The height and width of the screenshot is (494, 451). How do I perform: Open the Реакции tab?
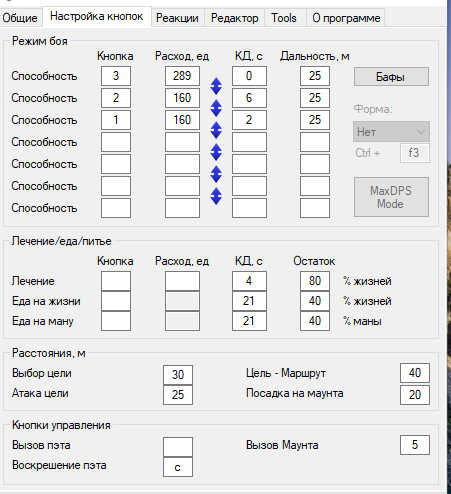point(177,18)
